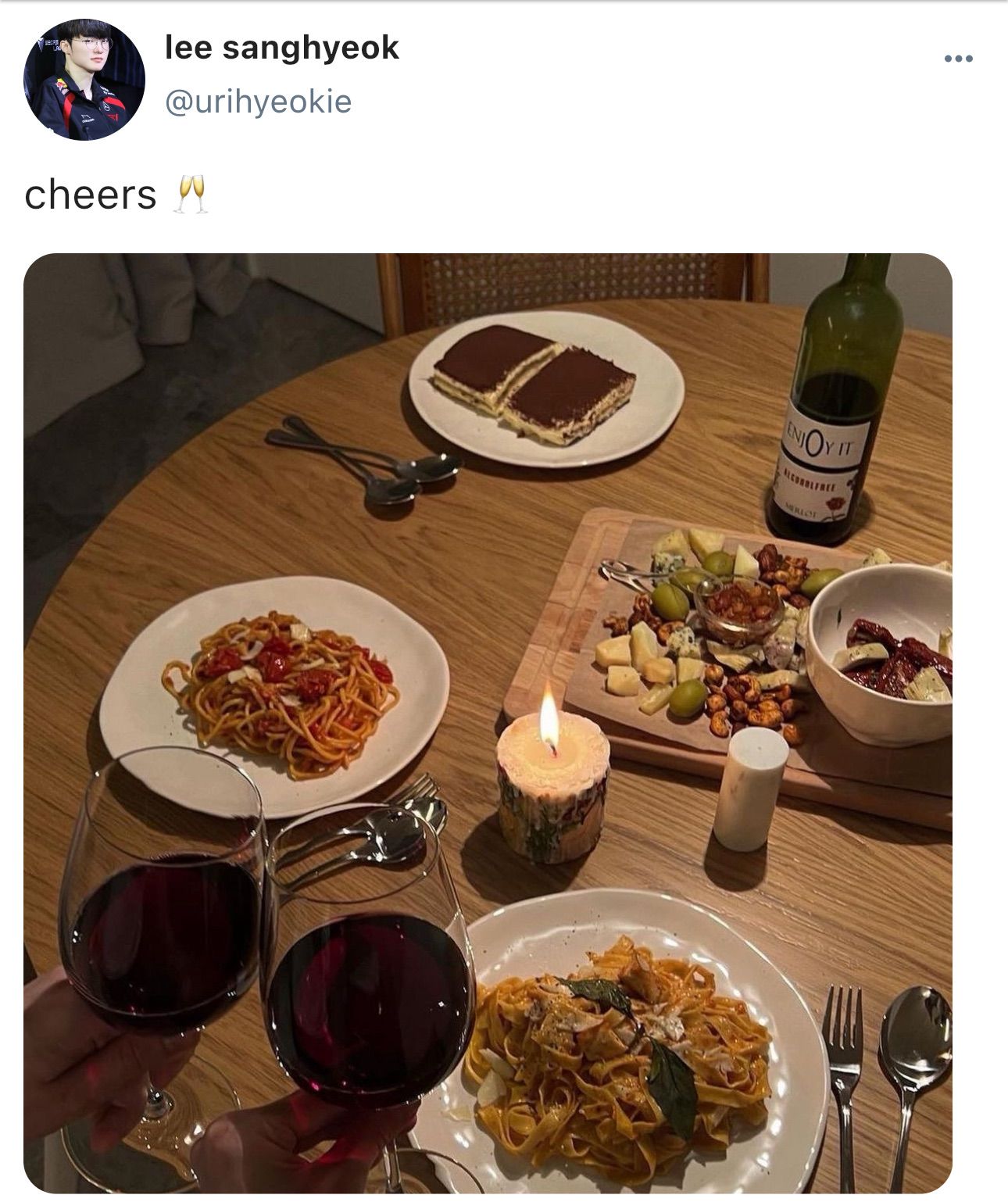Select the "cheers" tweet text
1008x1202 pixels.
tap(91, 195)
